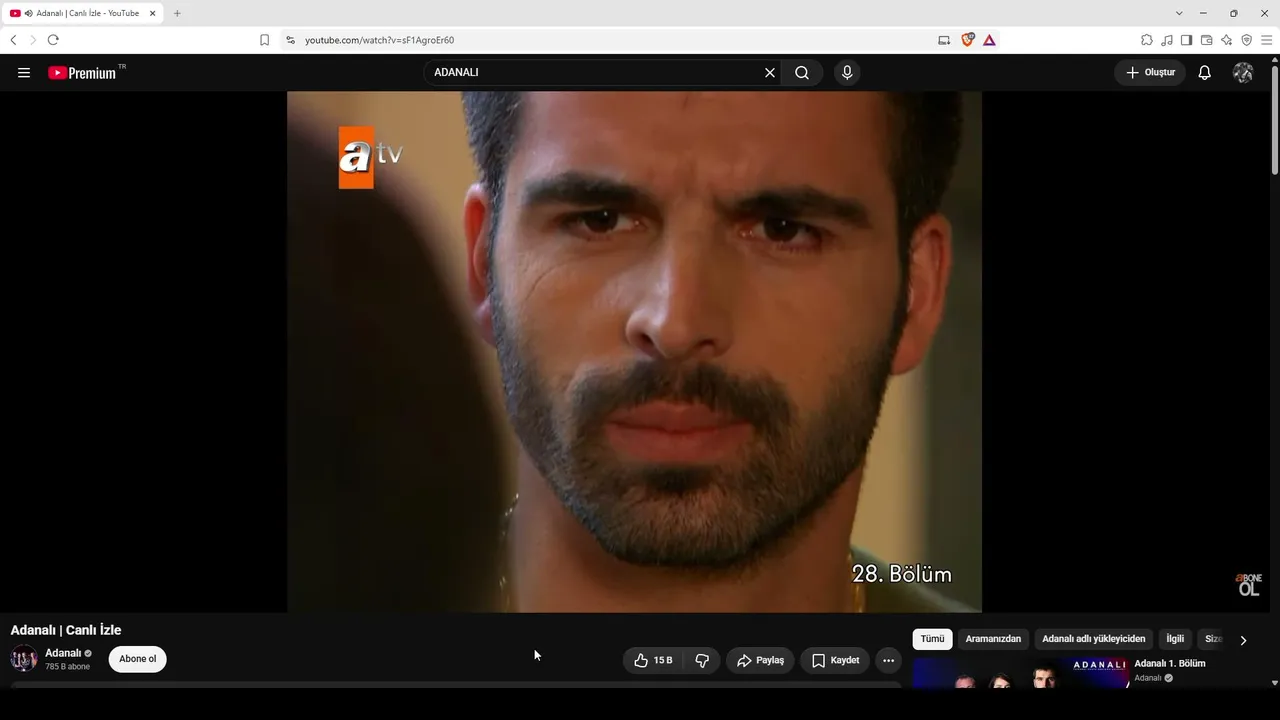This screenshot has height=720, width=1280.
Task: Open the VPN shield icon
Action: (x=1246, y=40)
